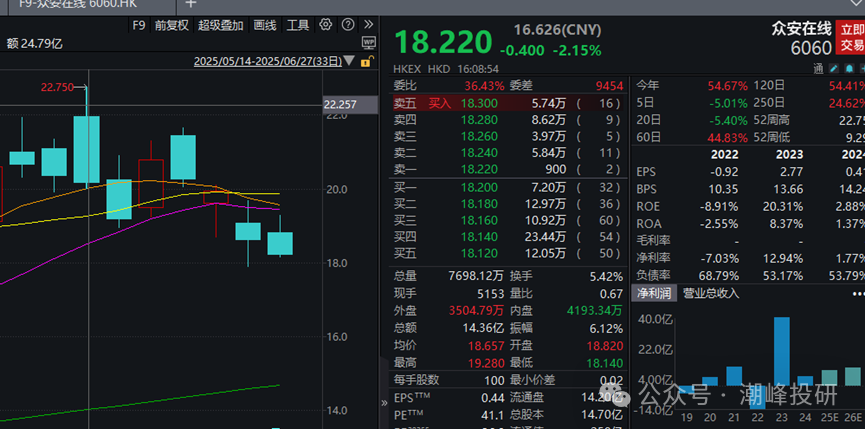Click the 外盘 3504.79万 value
The height and width of the screenshot is (429, 865).
pos(476,311)
